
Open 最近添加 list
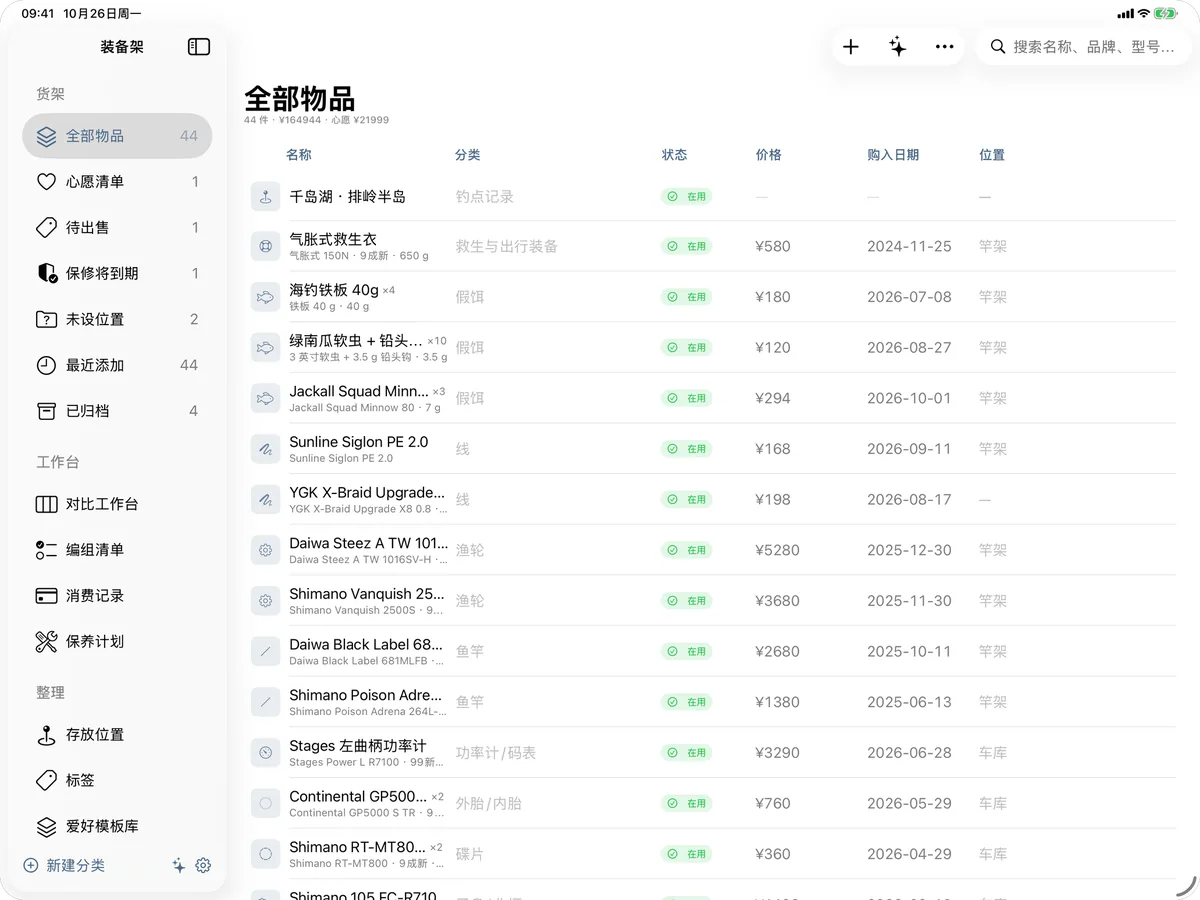pos(117,366)
